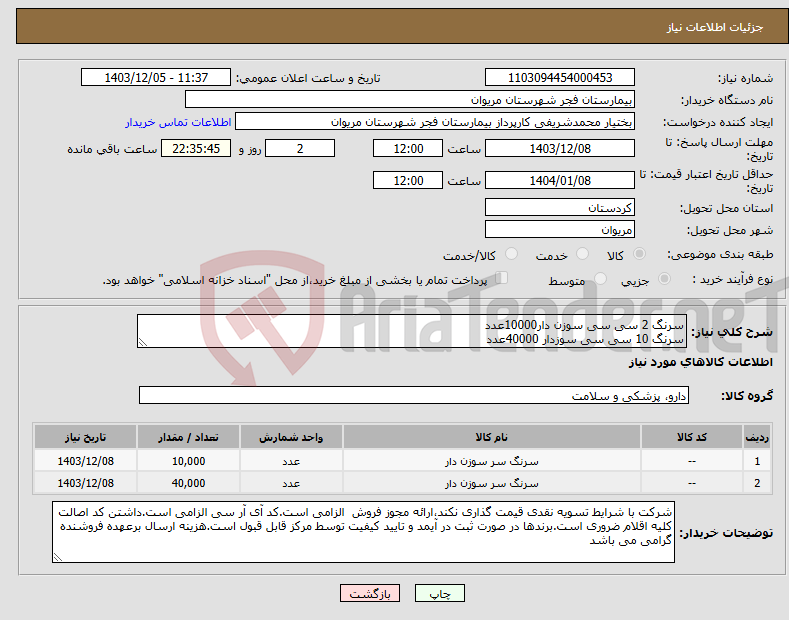
Task: Click the response deadline hour 12:00 field
Action: click(408, 148)
